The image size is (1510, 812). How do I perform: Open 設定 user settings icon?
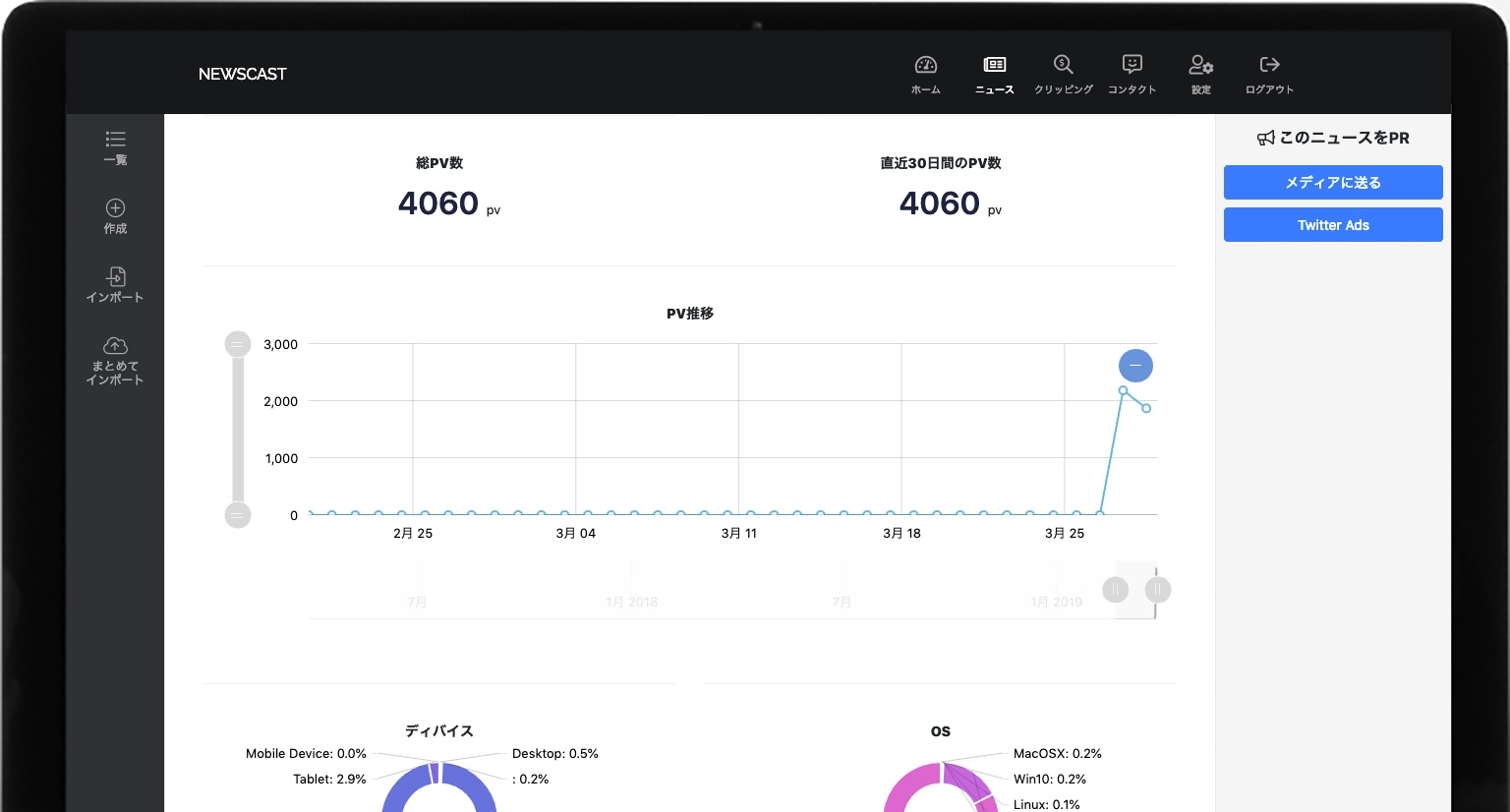coord(1200,66)
